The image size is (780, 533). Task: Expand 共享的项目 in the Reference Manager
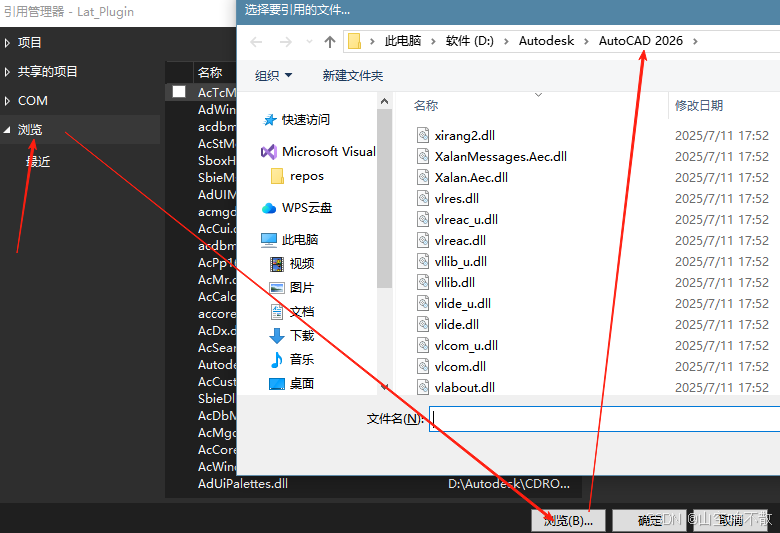(7, 72)
